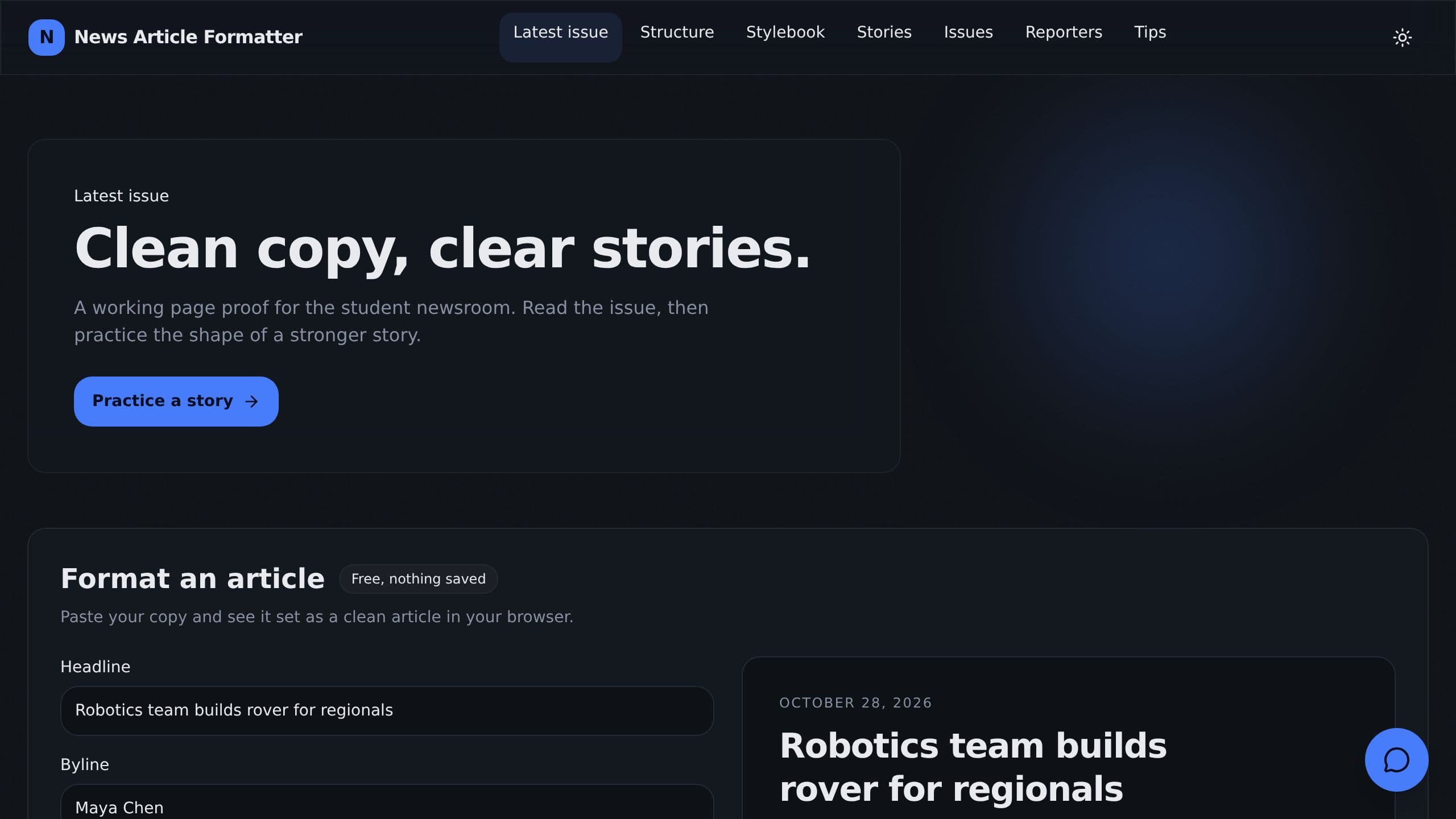Click the Byline field label

[85, 765]
